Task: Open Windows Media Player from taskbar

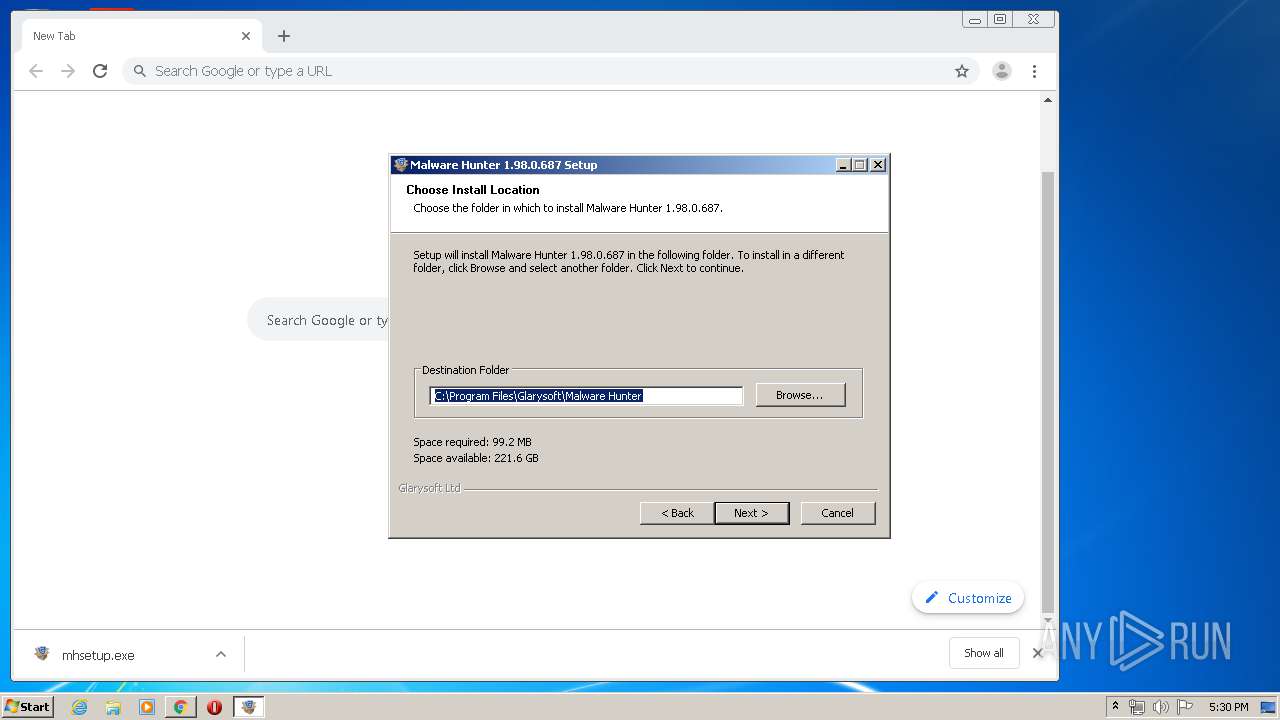Action: (x=147, y=707)
